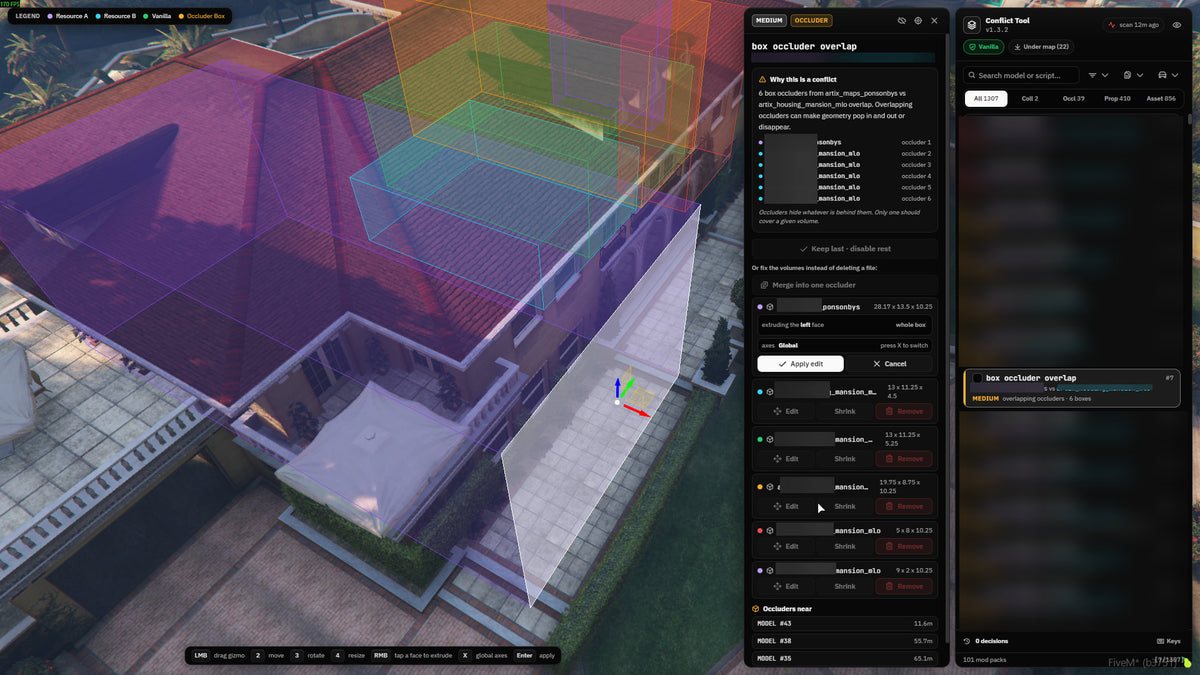Click the box icon of the 13 x 11.25 x 5.25 occluder
The width and height of the screenshot is (1200, 675).
770,439
